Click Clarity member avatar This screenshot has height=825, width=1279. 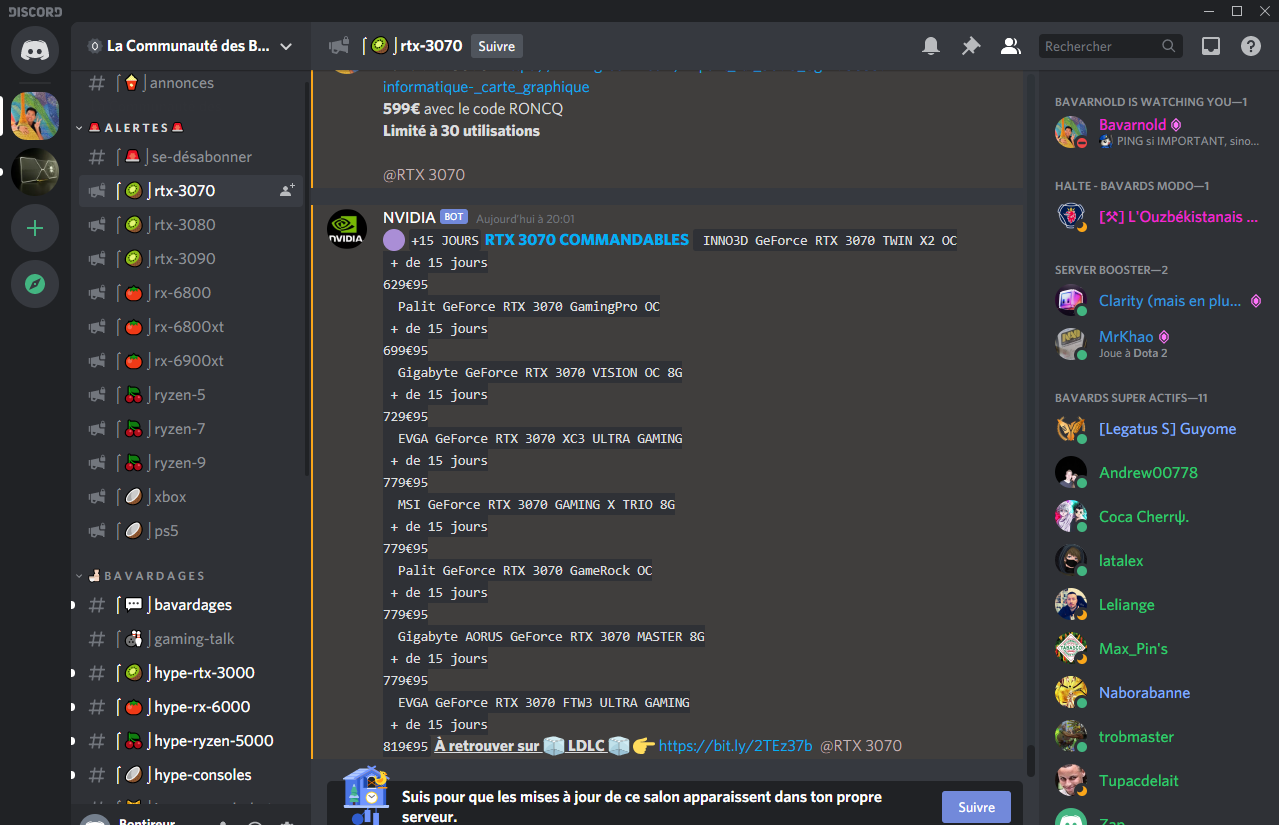[x=1071, y=300]
